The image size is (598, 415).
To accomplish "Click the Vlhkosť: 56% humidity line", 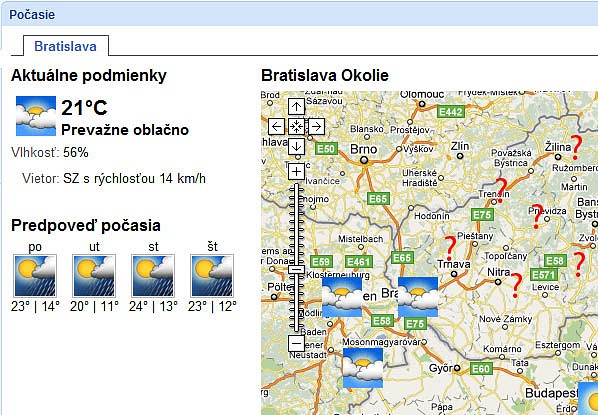I will pyautogui.click(x=50, y=153).
